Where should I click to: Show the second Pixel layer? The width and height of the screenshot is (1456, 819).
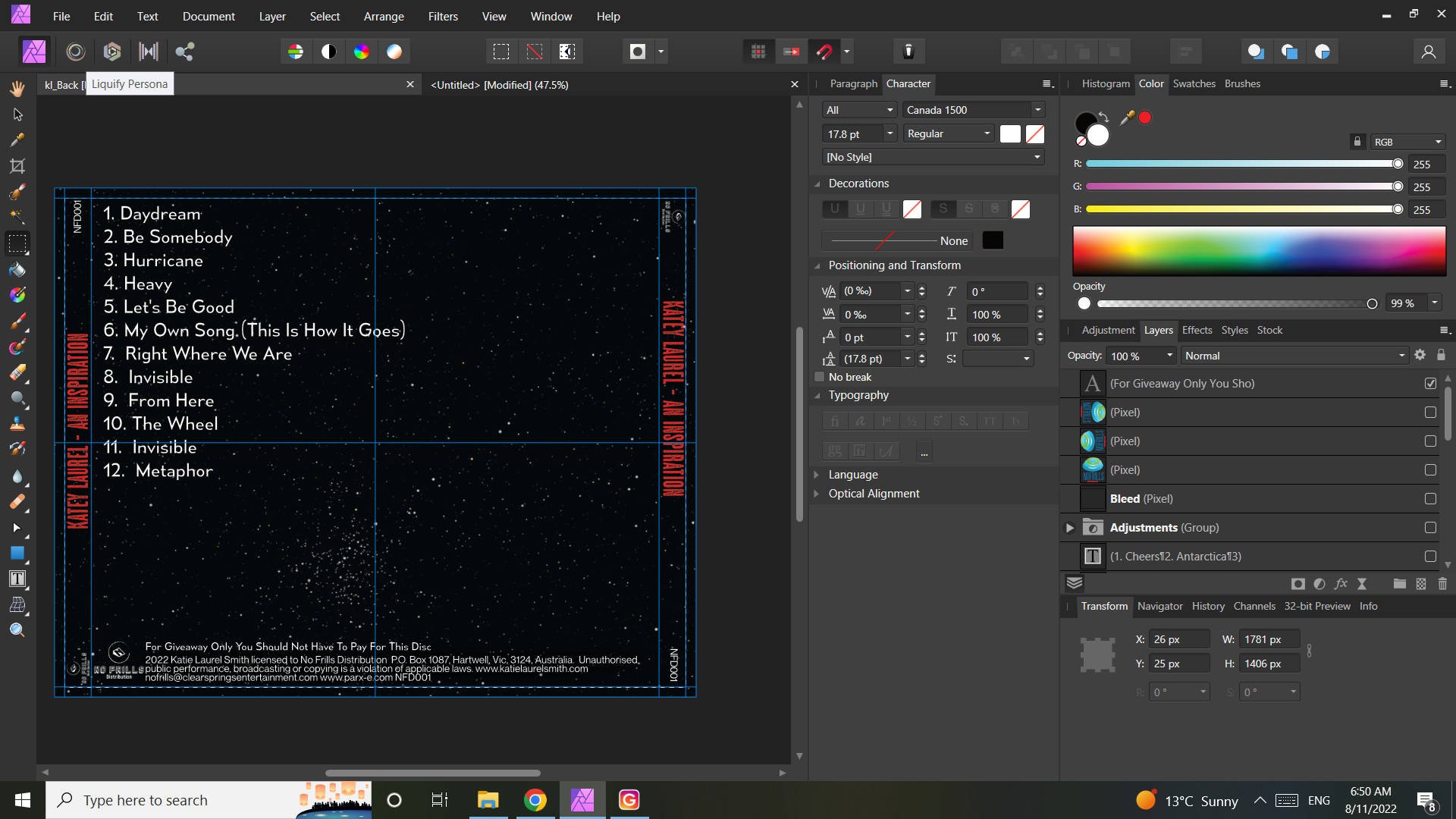click(1430, 441)
